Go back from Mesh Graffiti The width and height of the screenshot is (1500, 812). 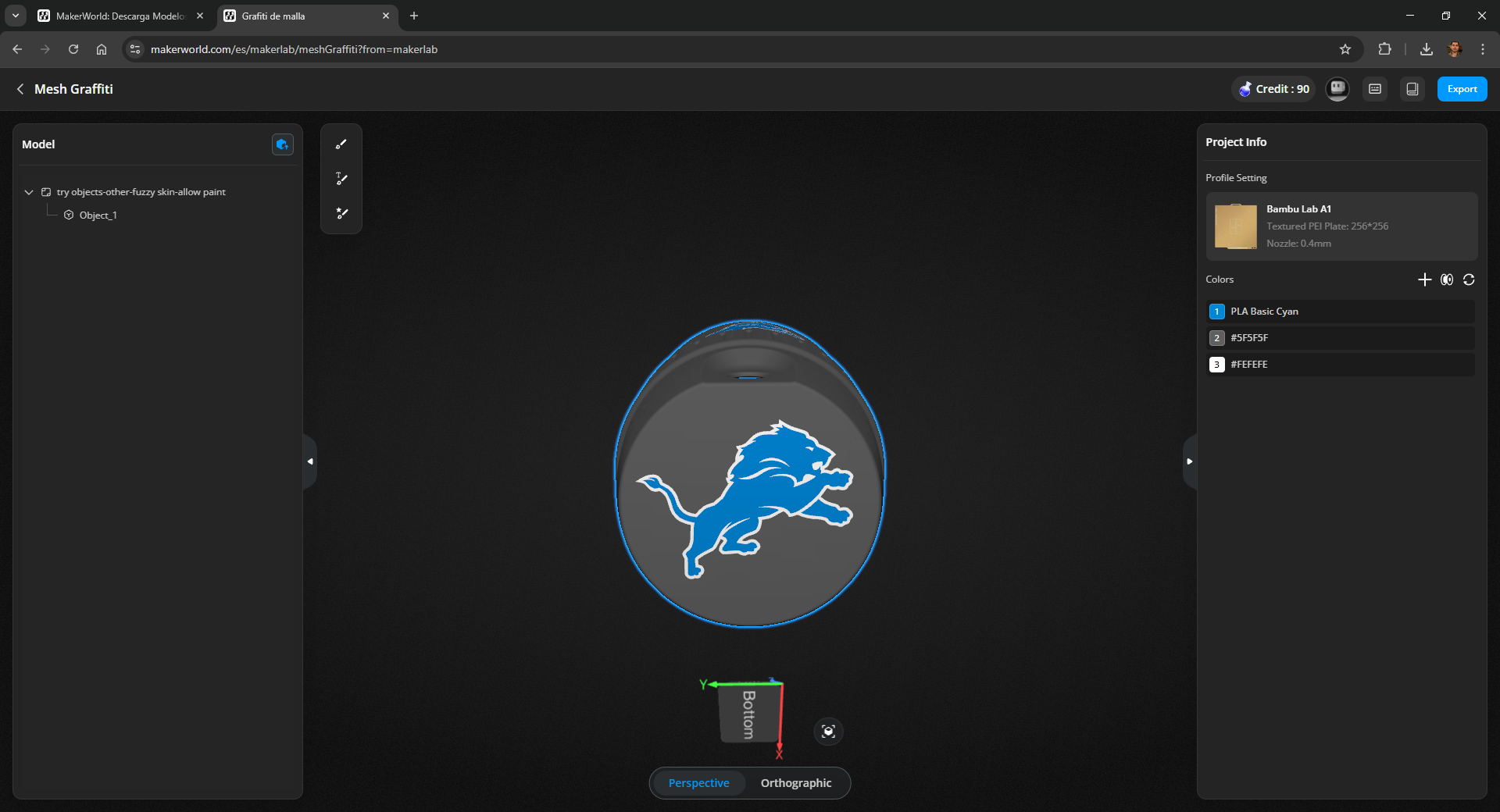20,89
